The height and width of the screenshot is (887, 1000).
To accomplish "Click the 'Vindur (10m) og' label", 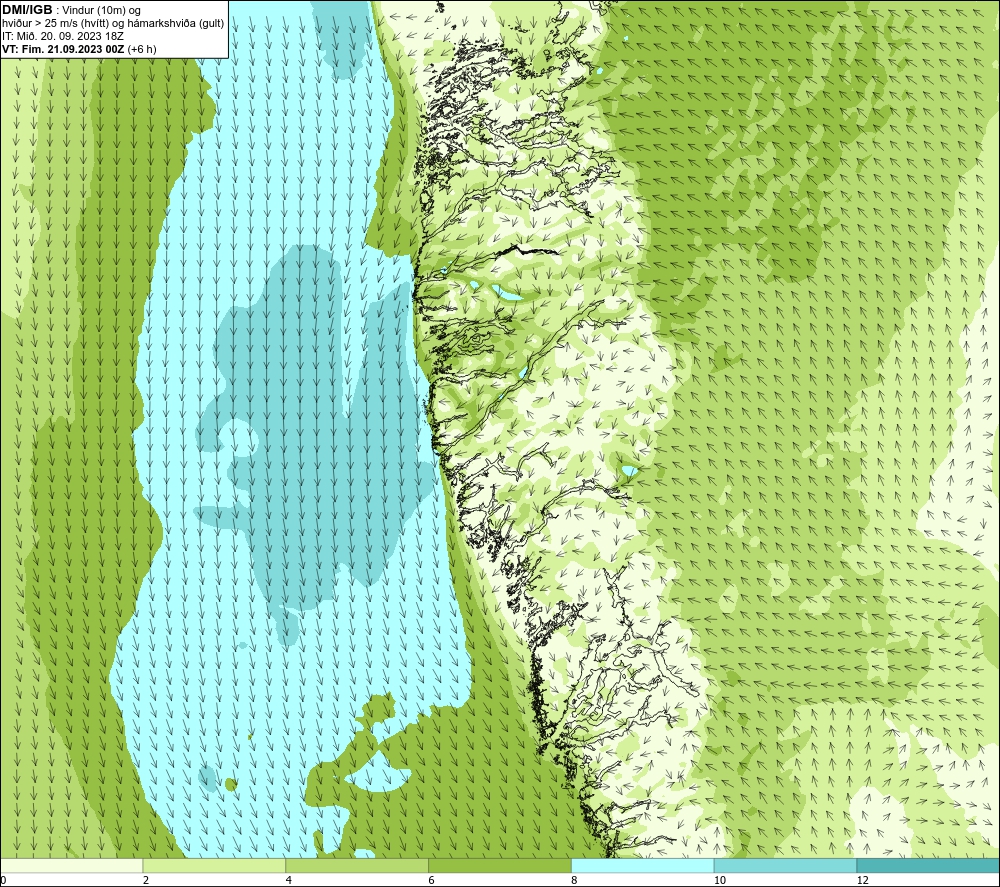I will (x=101, y=10).
